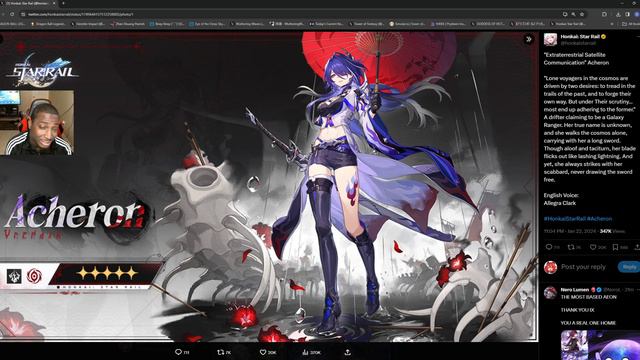Like the post using the heart beneath the artwork
Viewport: 640px width, 360px height.
click(263, 352)
